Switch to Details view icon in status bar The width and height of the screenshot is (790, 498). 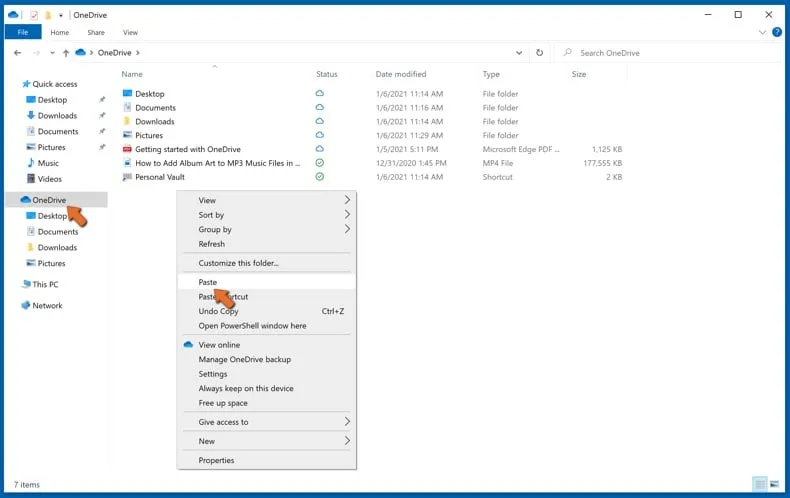(759, 484)
